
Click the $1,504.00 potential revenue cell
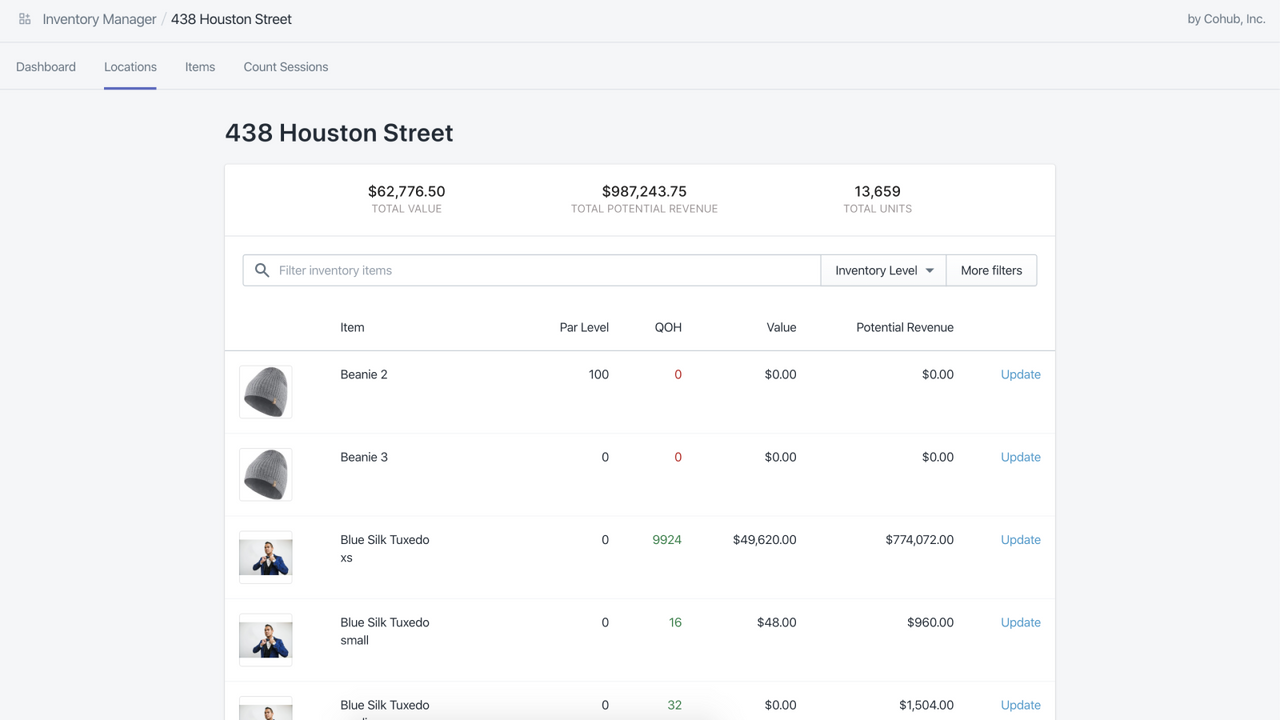click(x=926, y=705)
